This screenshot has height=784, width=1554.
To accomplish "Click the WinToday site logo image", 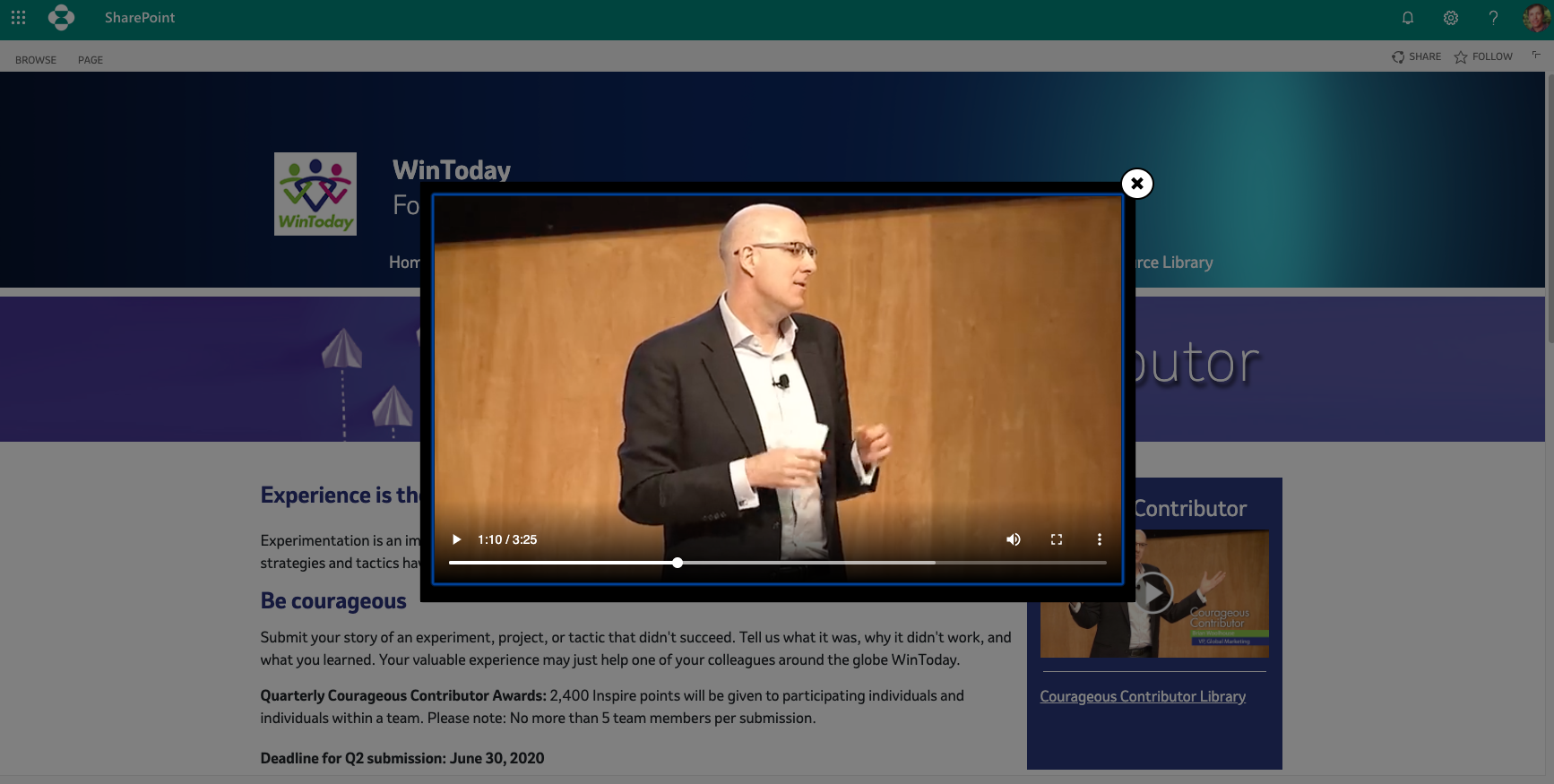I will pyautogui.click(x=315, y=194).
